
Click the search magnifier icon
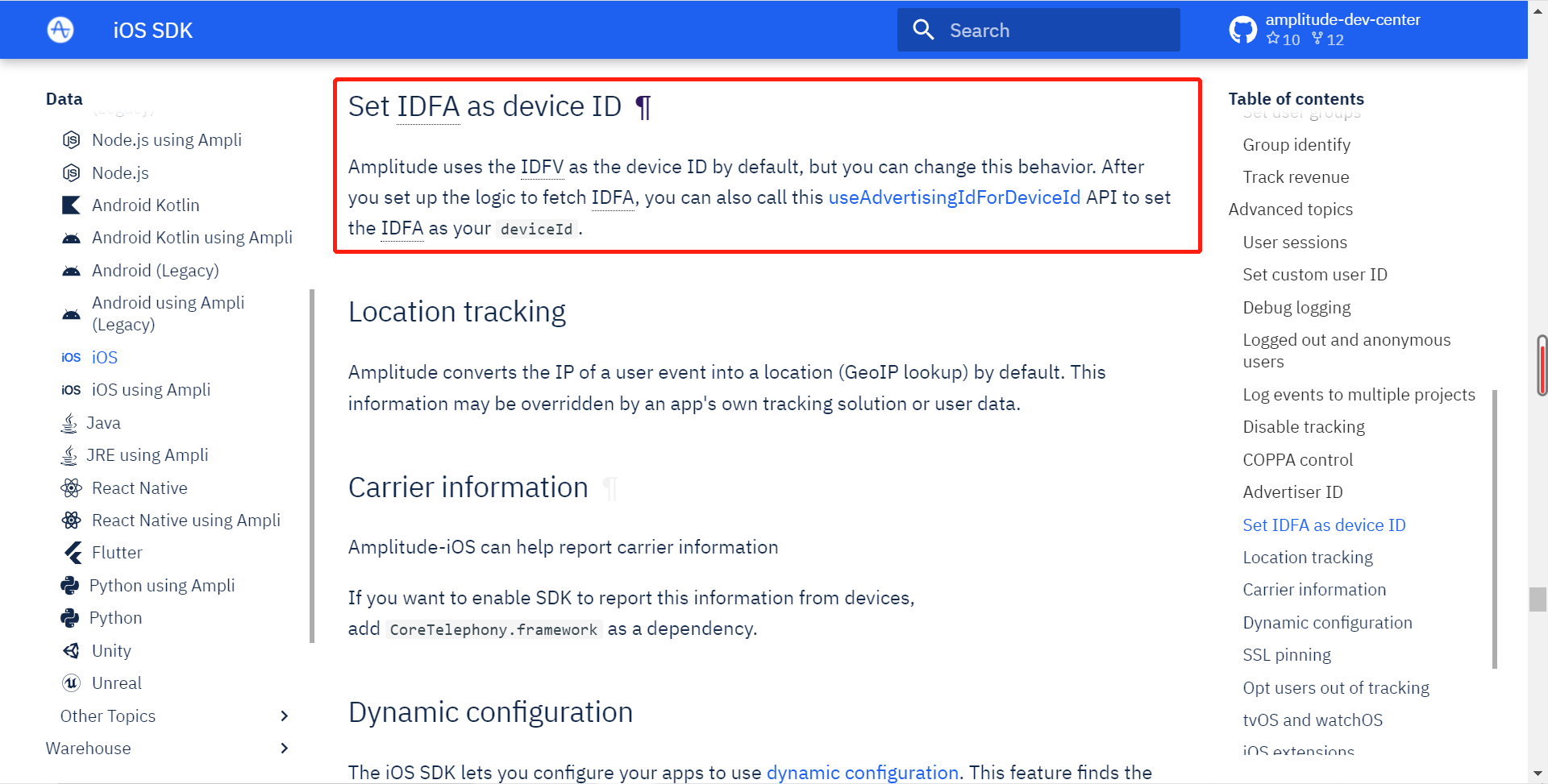923,30
